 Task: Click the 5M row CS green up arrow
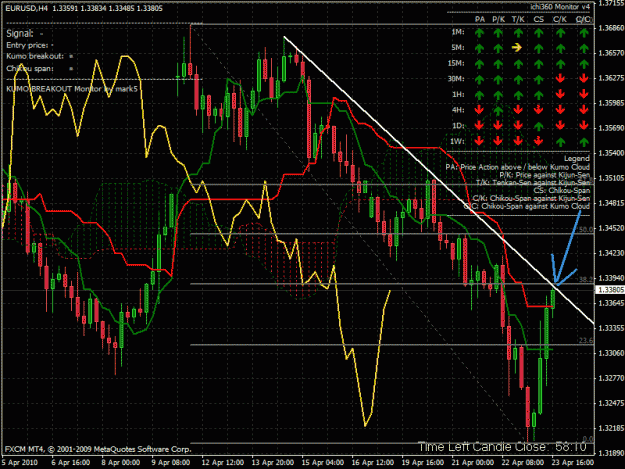tap(539, 48)
